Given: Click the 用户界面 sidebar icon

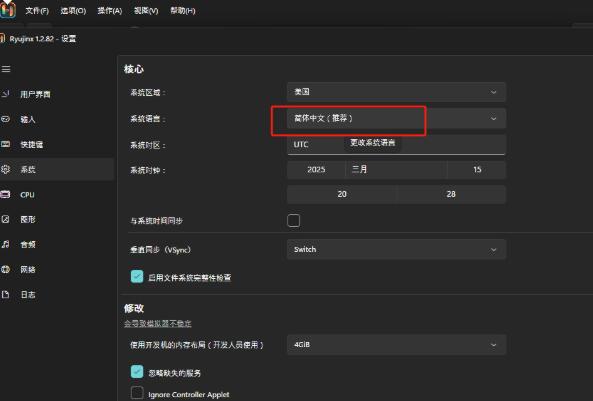Looking at the screenshot, I should coord(5,93).
